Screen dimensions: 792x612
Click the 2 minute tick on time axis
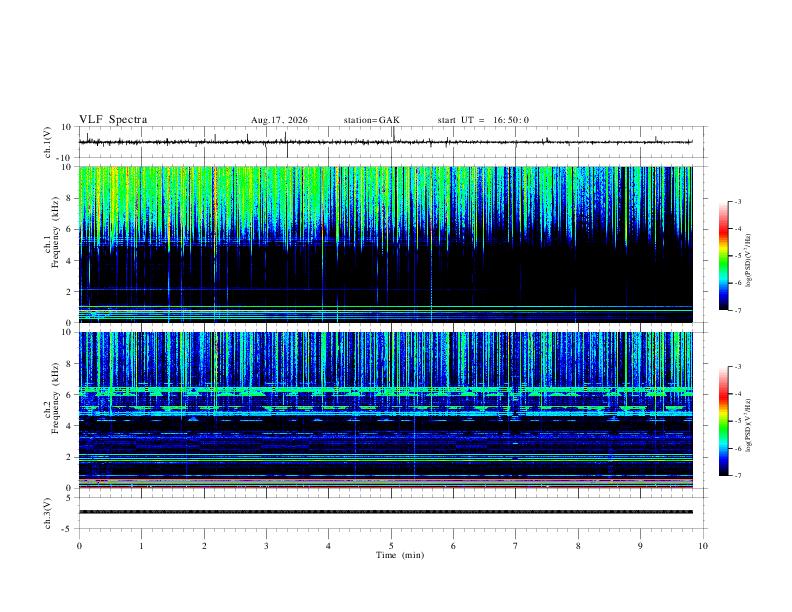[204, 546]
